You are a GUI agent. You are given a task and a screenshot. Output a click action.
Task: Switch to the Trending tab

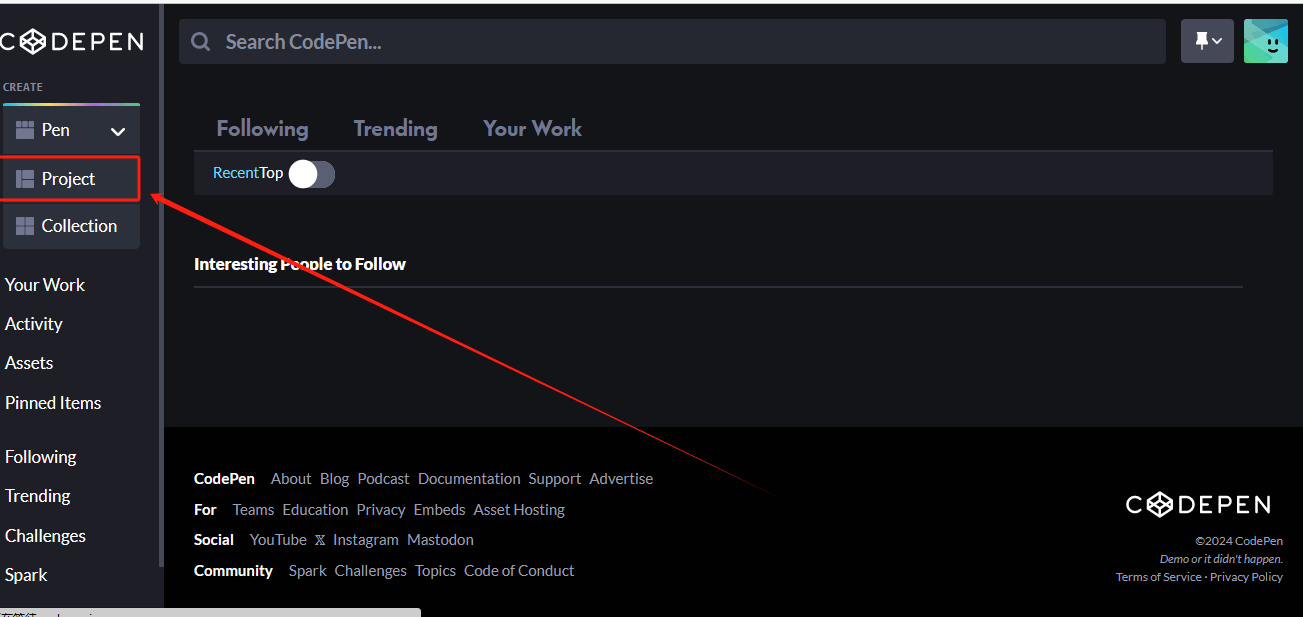pyautogui.click(x=395, y=128)
